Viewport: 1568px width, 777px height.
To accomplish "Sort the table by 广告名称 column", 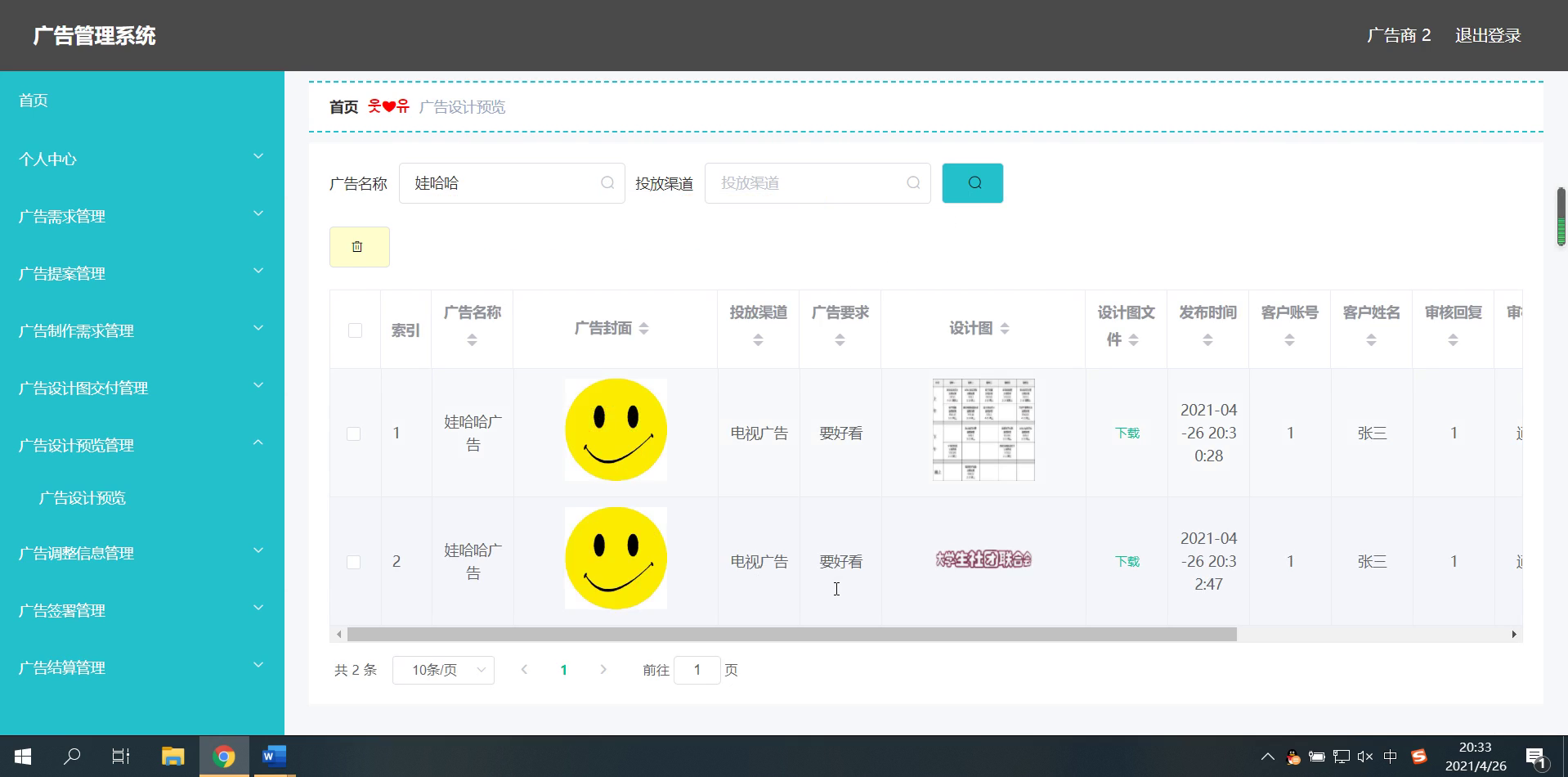I will point(472,339).
